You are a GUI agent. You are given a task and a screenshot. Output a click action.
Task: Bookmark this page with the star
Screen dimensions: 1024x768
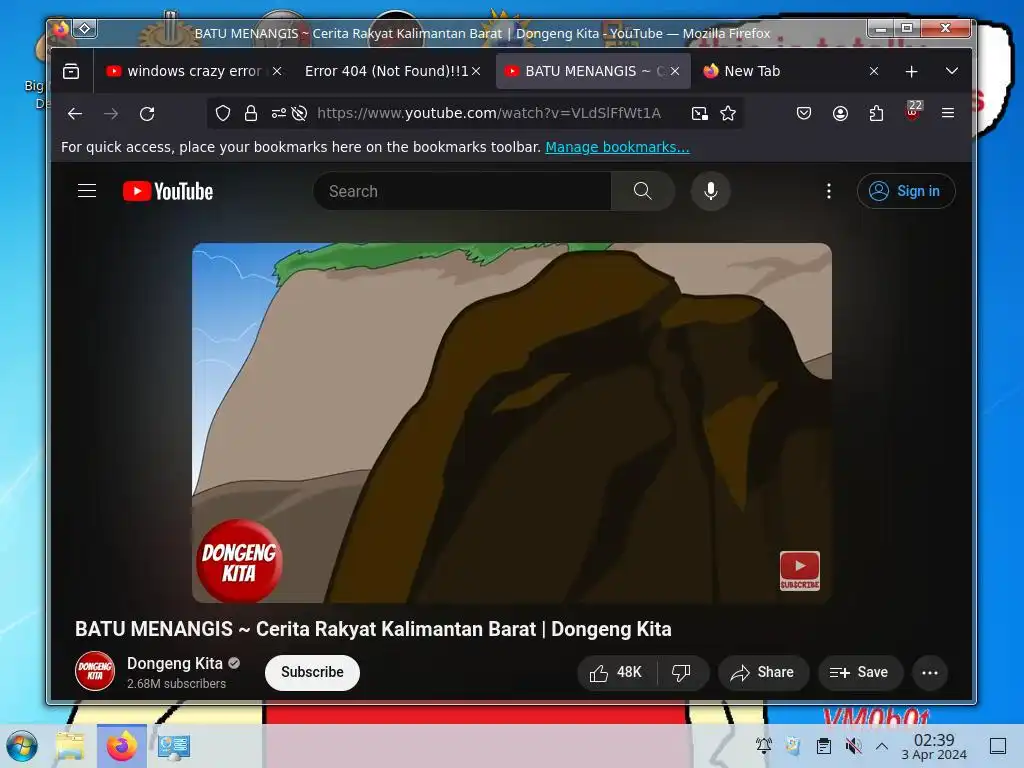pyautogui.click(x=728, y=114)
